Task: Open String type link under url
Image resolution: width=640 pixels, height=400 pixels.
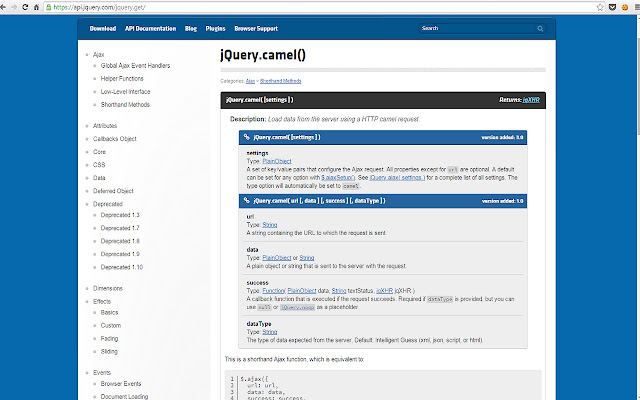Action: coord(269,225)
